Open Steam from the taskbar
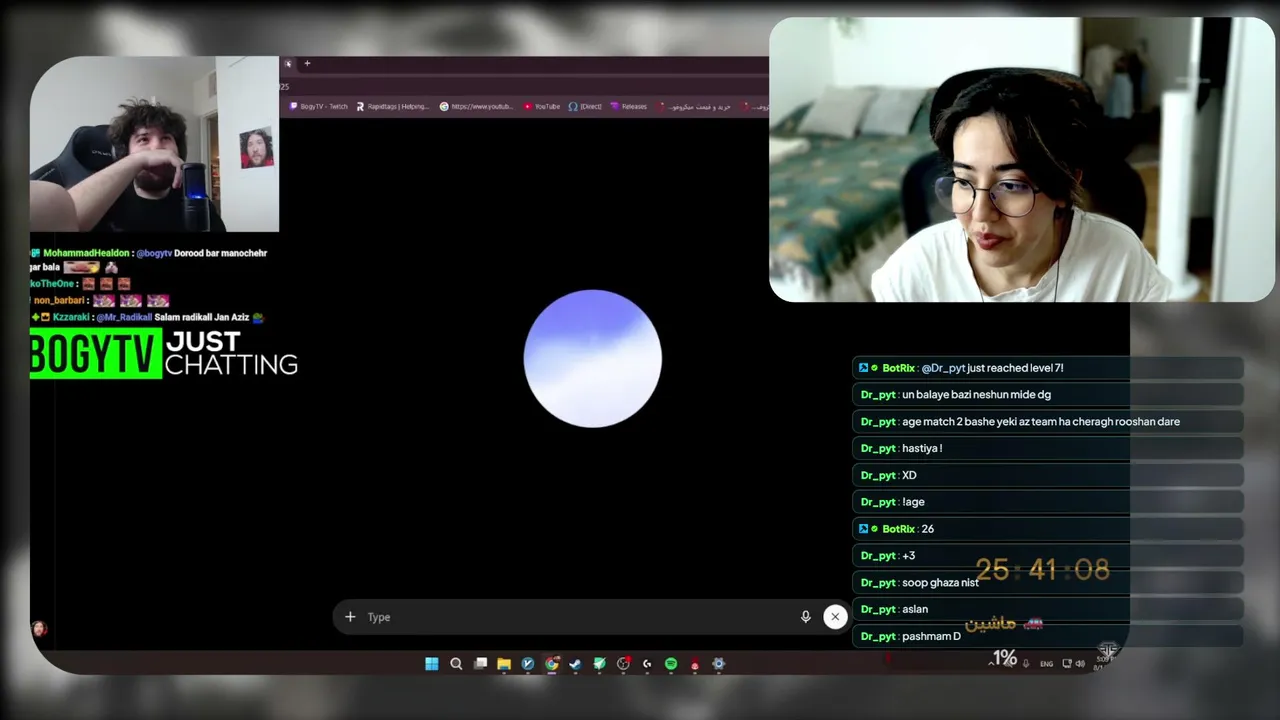The width and height of the screenshot is (1280, 720). (x=575, y=664)
